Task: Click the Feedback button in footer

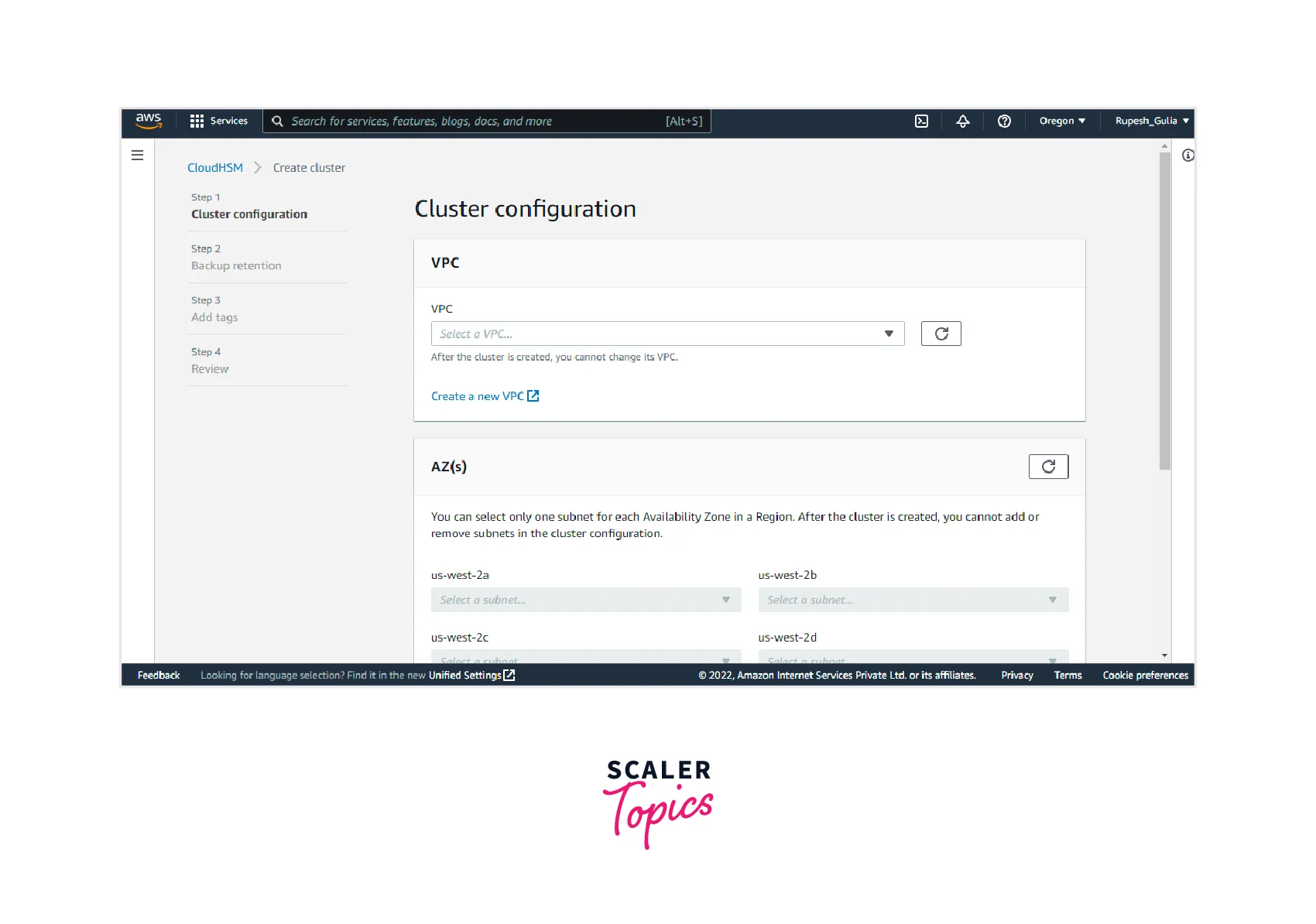Action: point(159,676)
